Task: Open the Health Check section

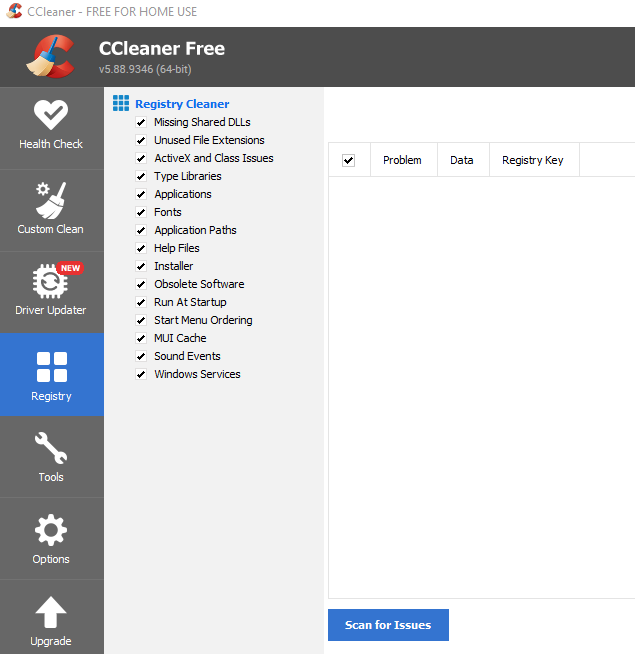Action: point(51,127)
